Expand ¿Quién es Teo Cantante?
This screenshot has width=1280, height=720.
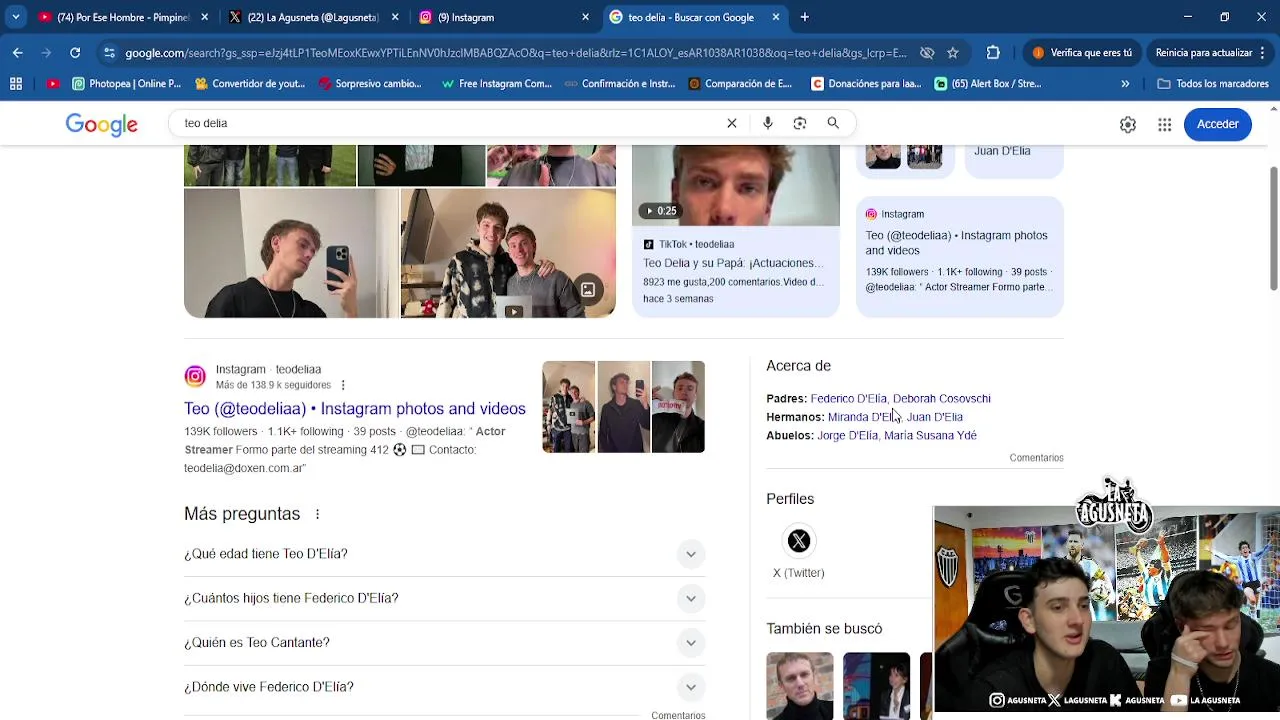[x=445, y=642]
